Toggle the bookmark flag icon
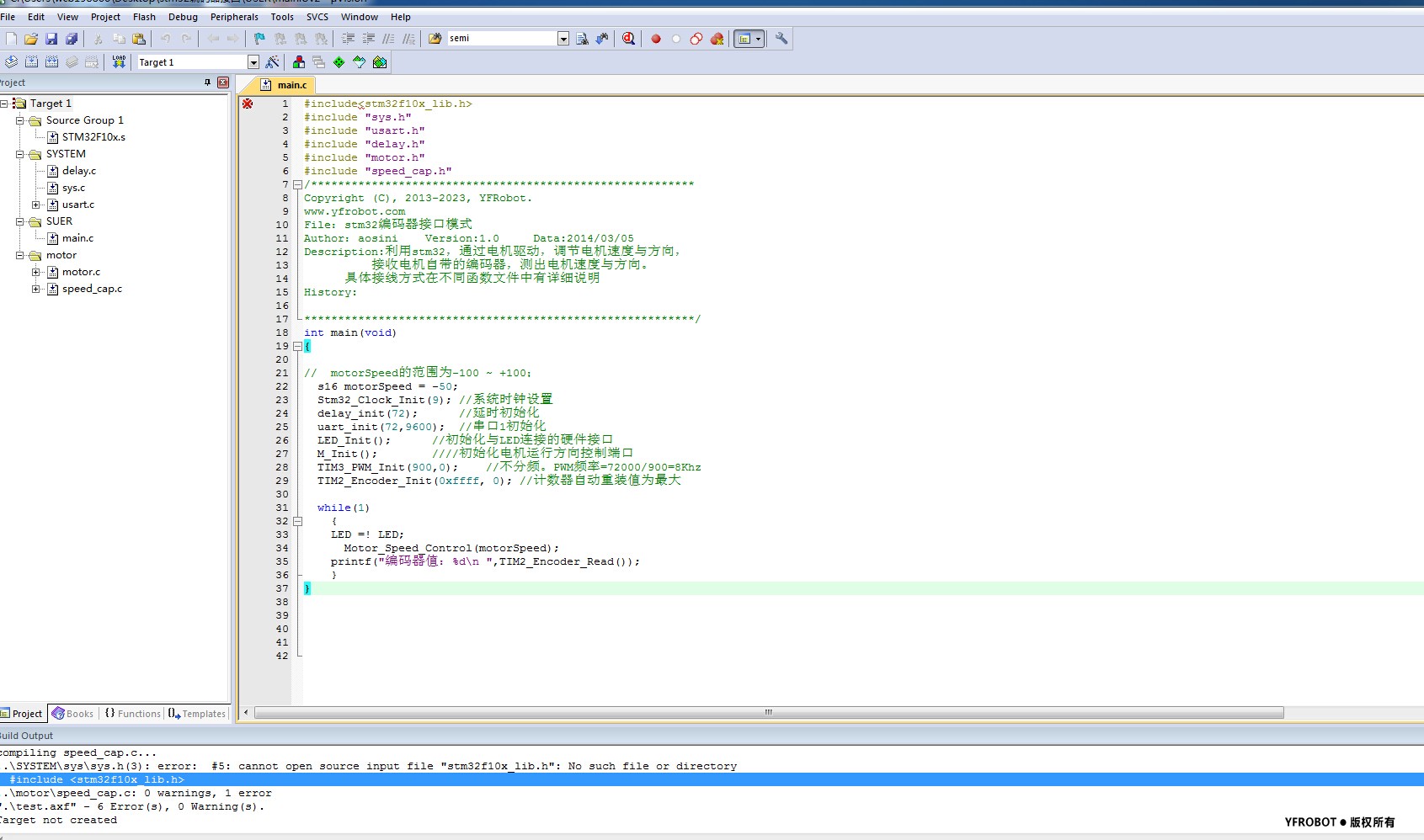The height and width of the screenshot is (840, 1424). [259, 39]
